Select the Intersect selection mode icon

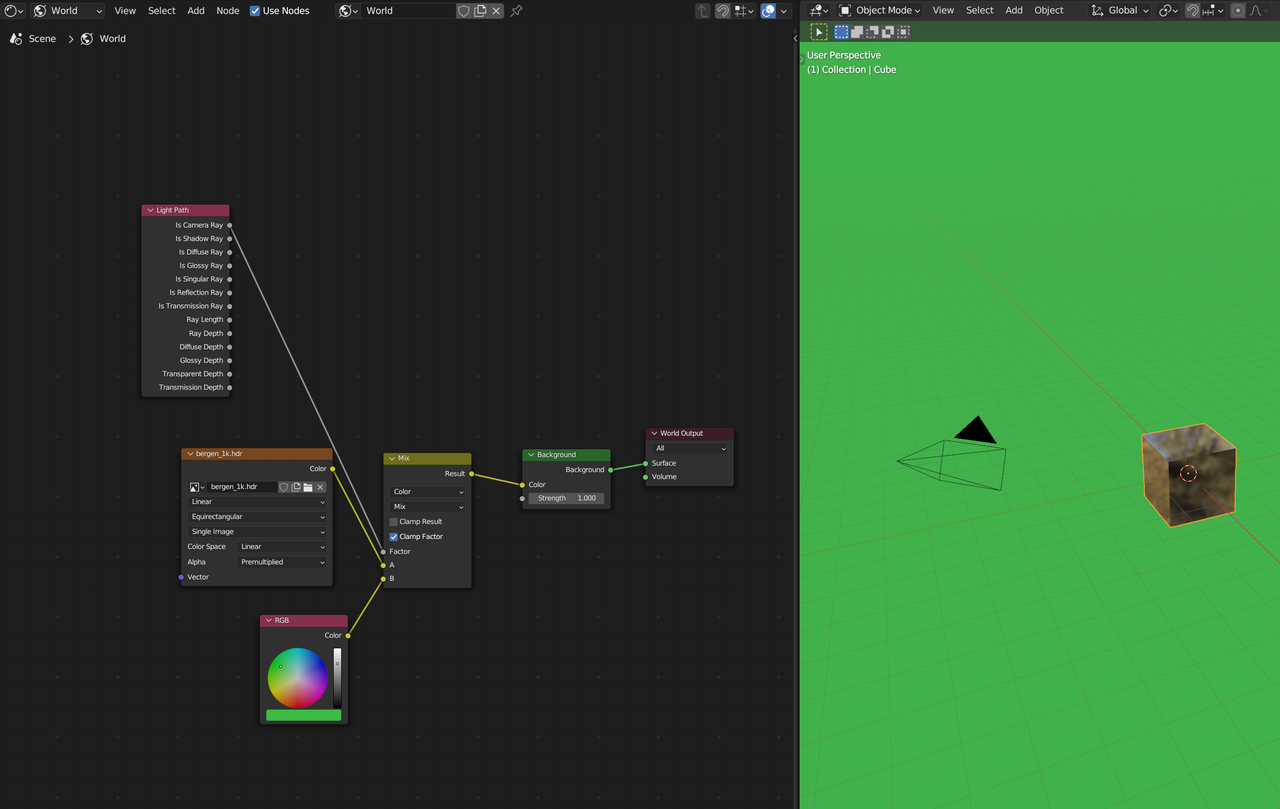coord(903,32)
